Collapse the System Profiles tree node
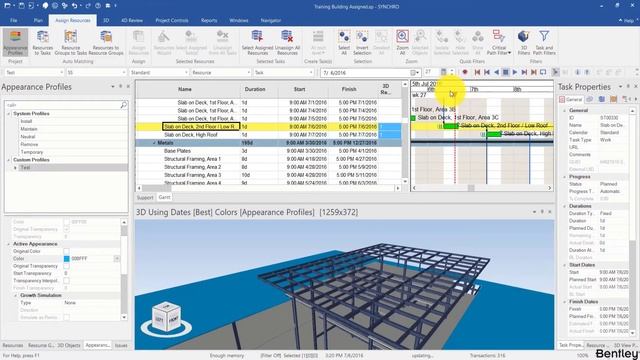This screenshot has height=360, width=640. pyautogui.click(x=9, y=113)
